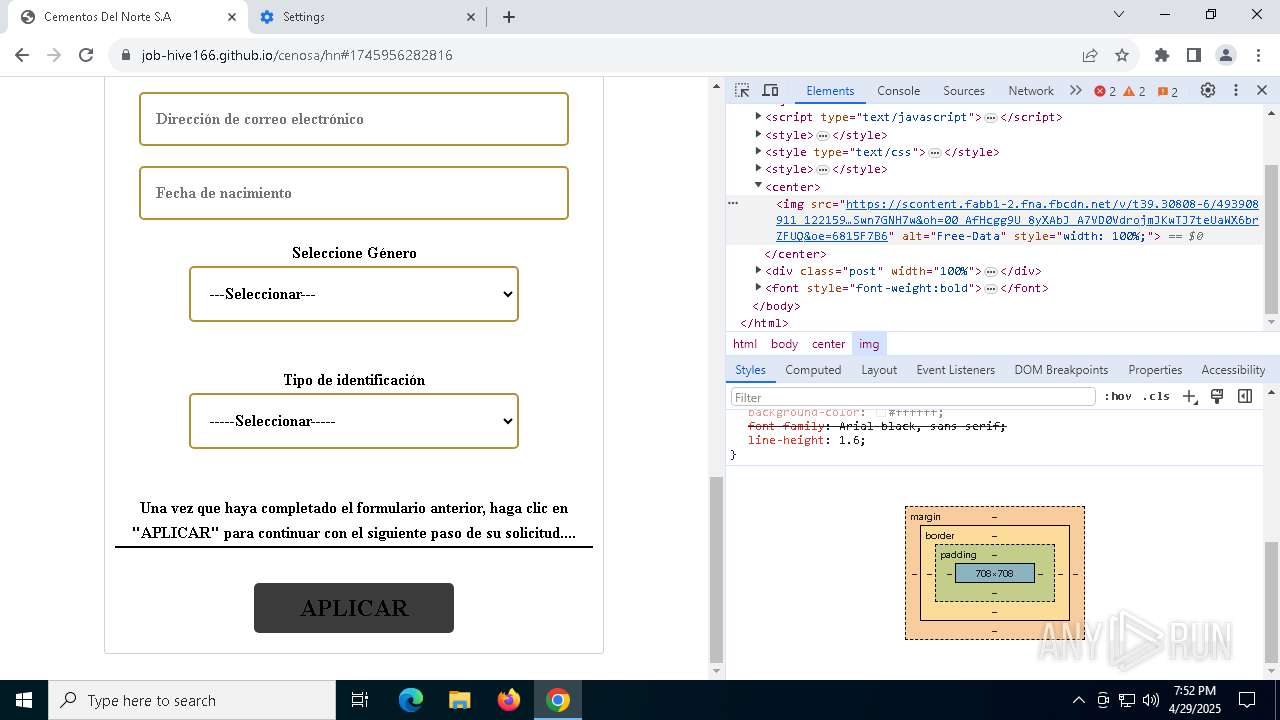The width and height of the screenshot is (1280, 720).
Task: Click the browser address bar URL
Action: (297, 55)
